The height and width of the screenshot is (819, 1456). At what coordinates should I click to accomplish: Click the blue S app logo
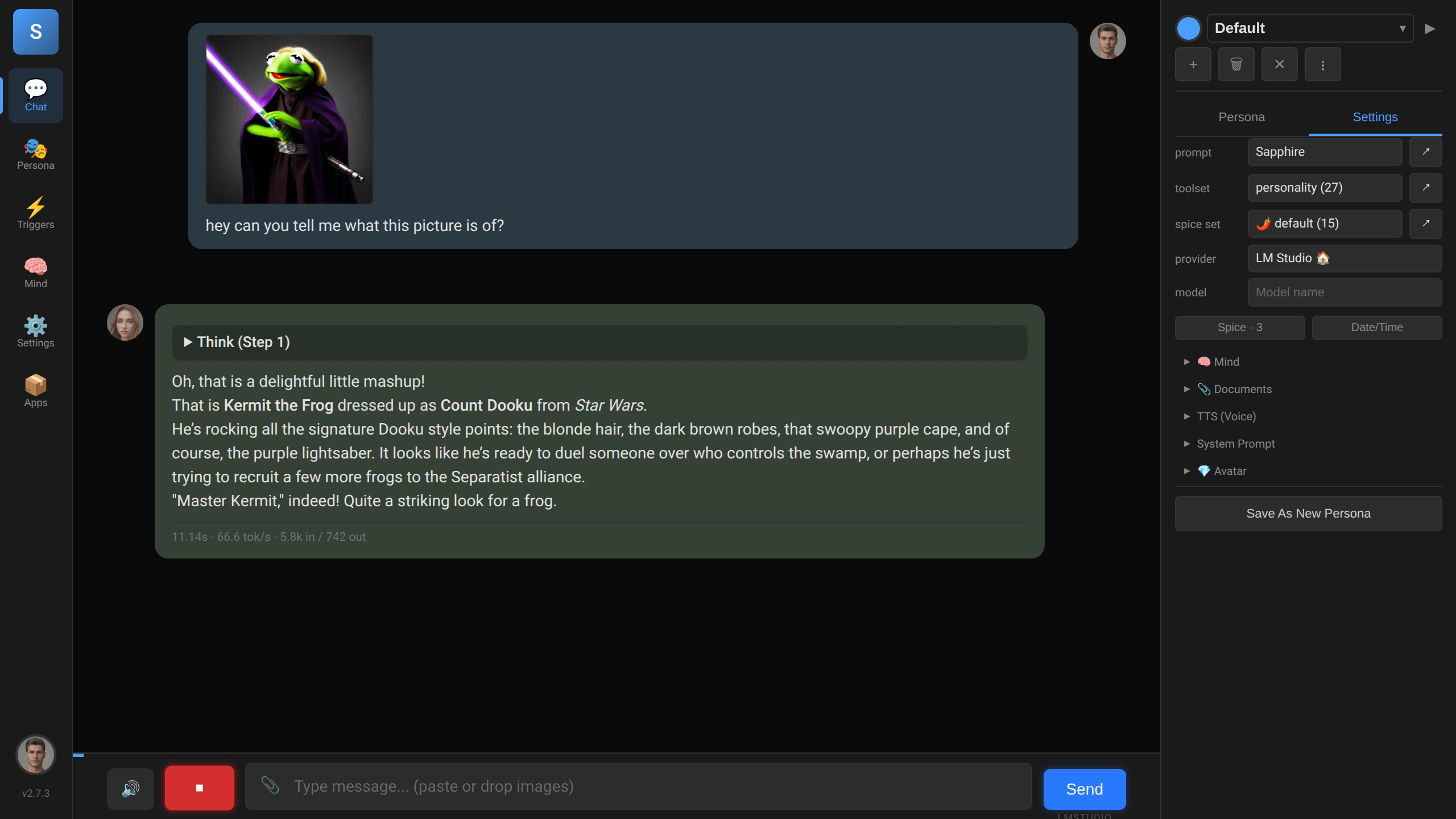36,32
